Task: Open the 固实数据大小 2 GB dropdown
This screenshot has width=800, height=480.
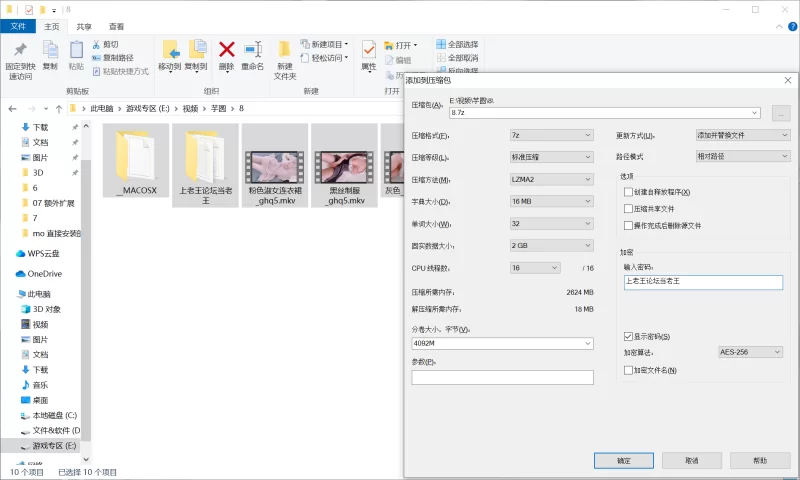Action: (x=552, y=245)
